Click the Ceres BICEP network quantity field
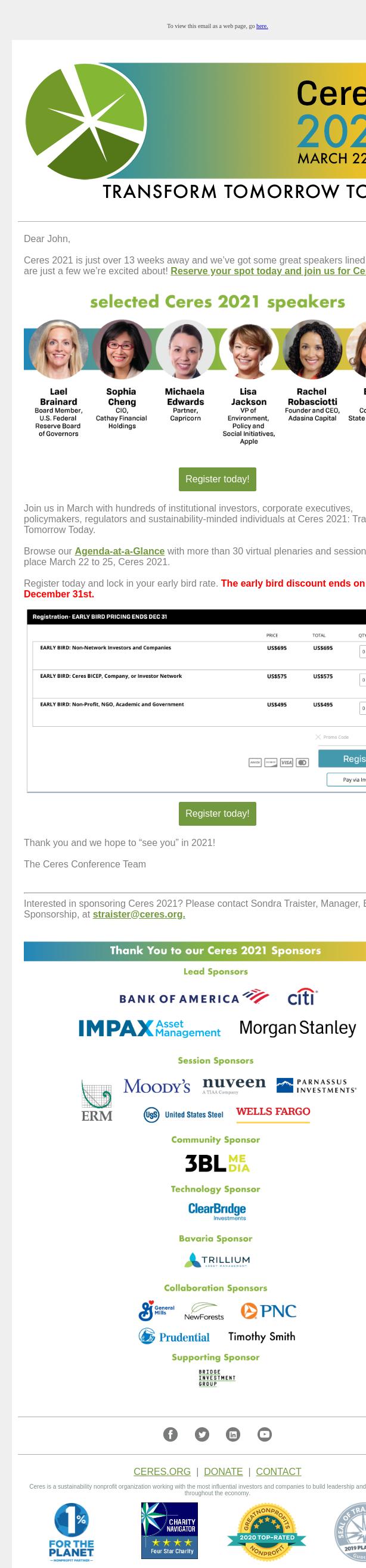The height and width of the screenshot is (1568, 366). coord(363,679)
